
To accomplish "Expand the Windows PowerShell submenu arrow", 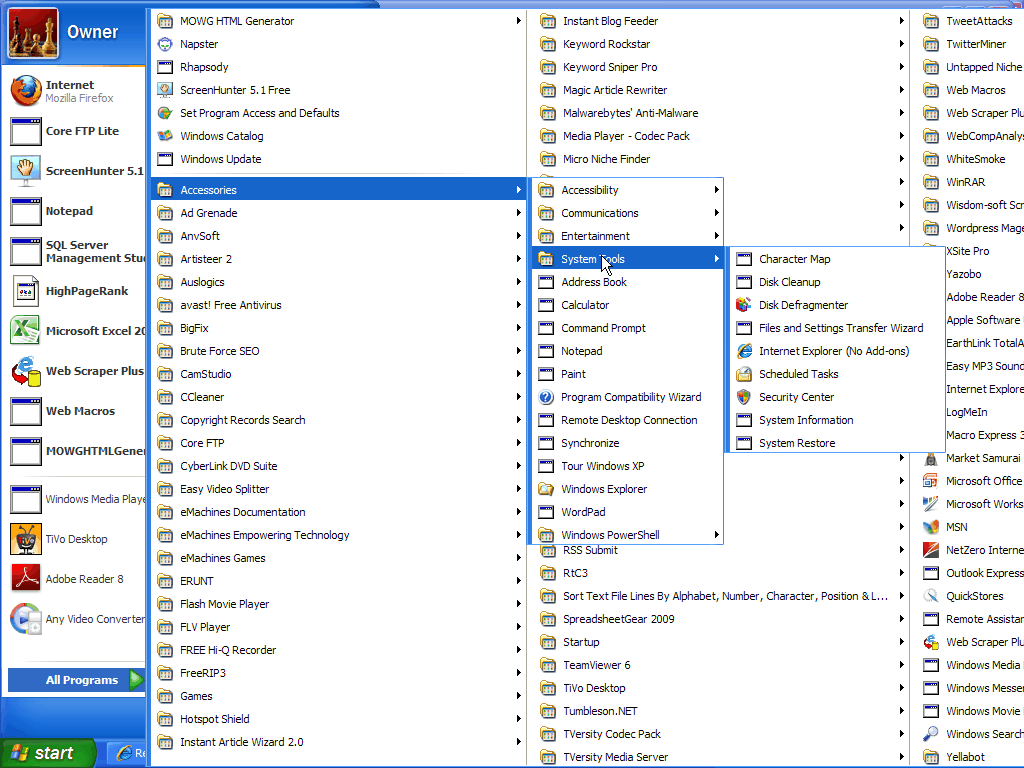I will point(716,535).
